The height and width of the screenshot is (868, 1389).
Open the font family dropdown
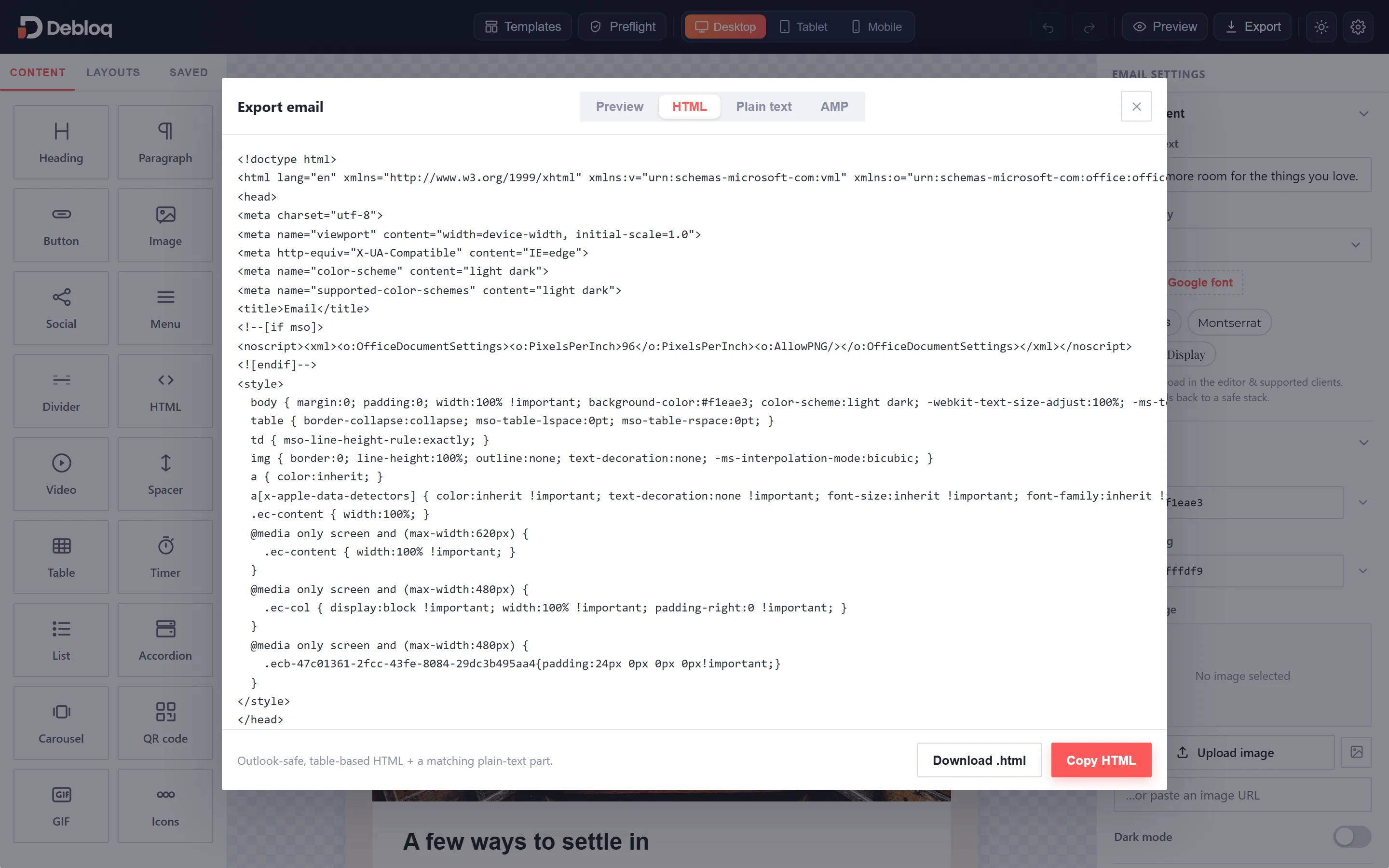1269,244
